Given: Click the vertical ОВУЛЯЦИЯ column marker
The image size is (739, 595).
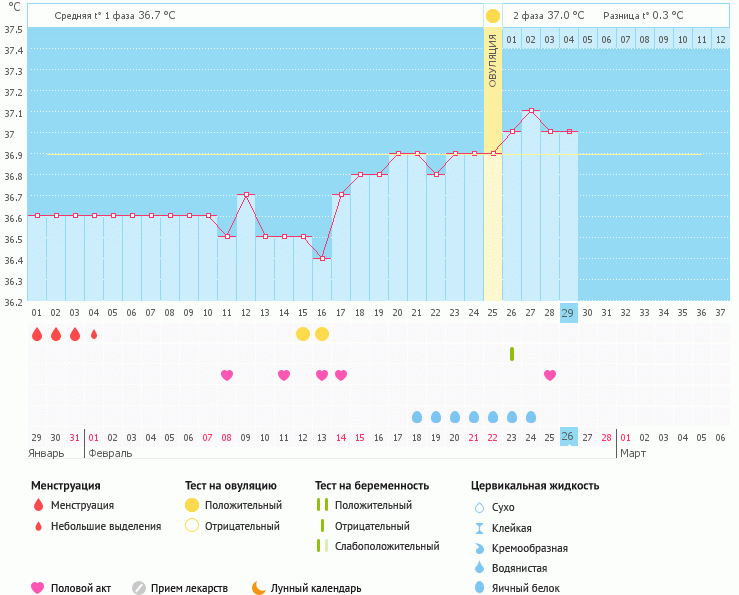Looking at the screenshot, I should 492,60.
